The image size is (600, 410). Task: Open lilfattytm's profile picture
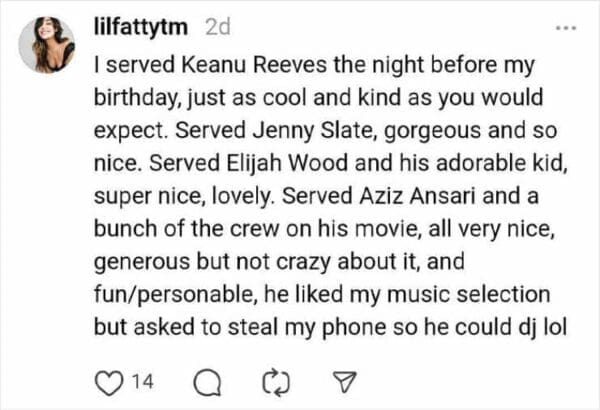coord(47,46)
